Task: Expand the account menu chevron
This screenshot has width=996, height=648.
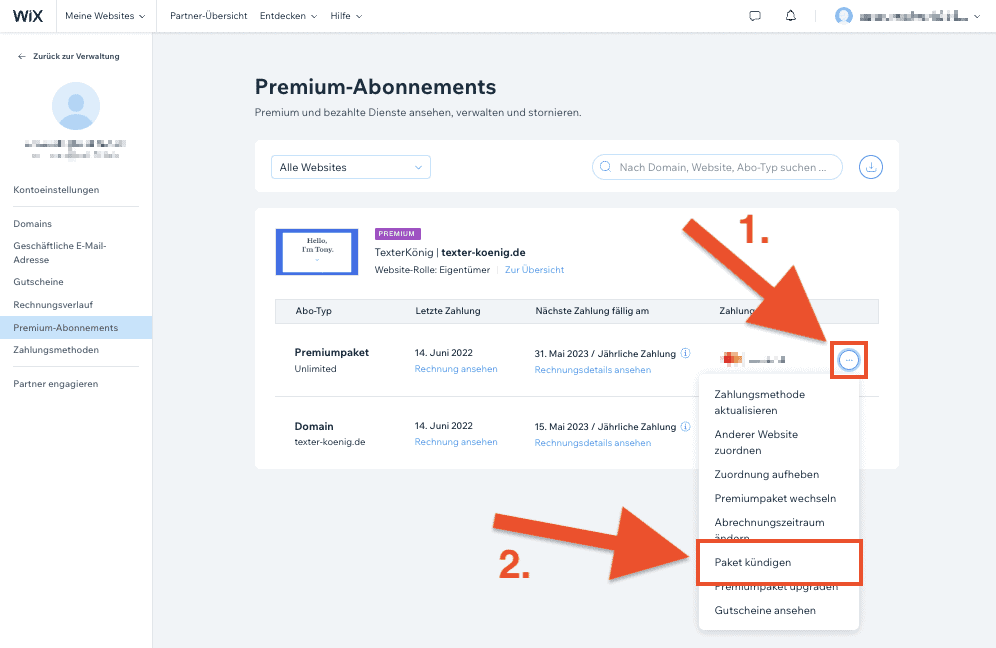Action: coord(977,17)
